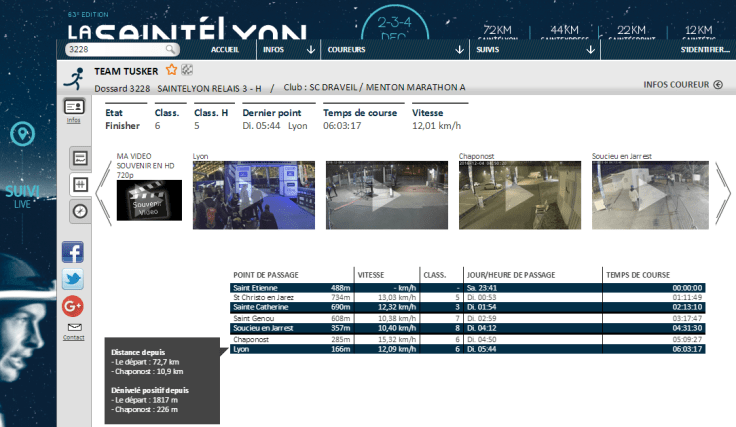Go to next videos with right chevron
Screen dimensions: 736x427
723,193
